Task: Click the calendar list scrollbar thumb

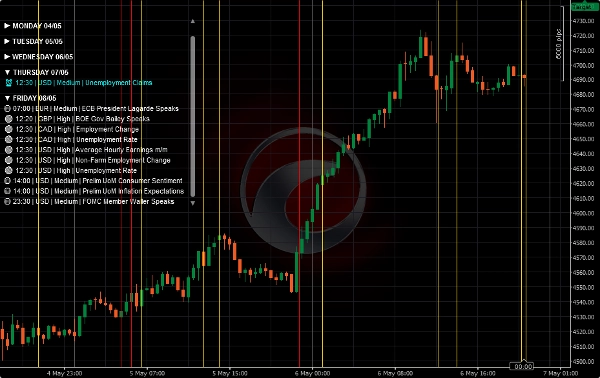Action: [193, 117]
